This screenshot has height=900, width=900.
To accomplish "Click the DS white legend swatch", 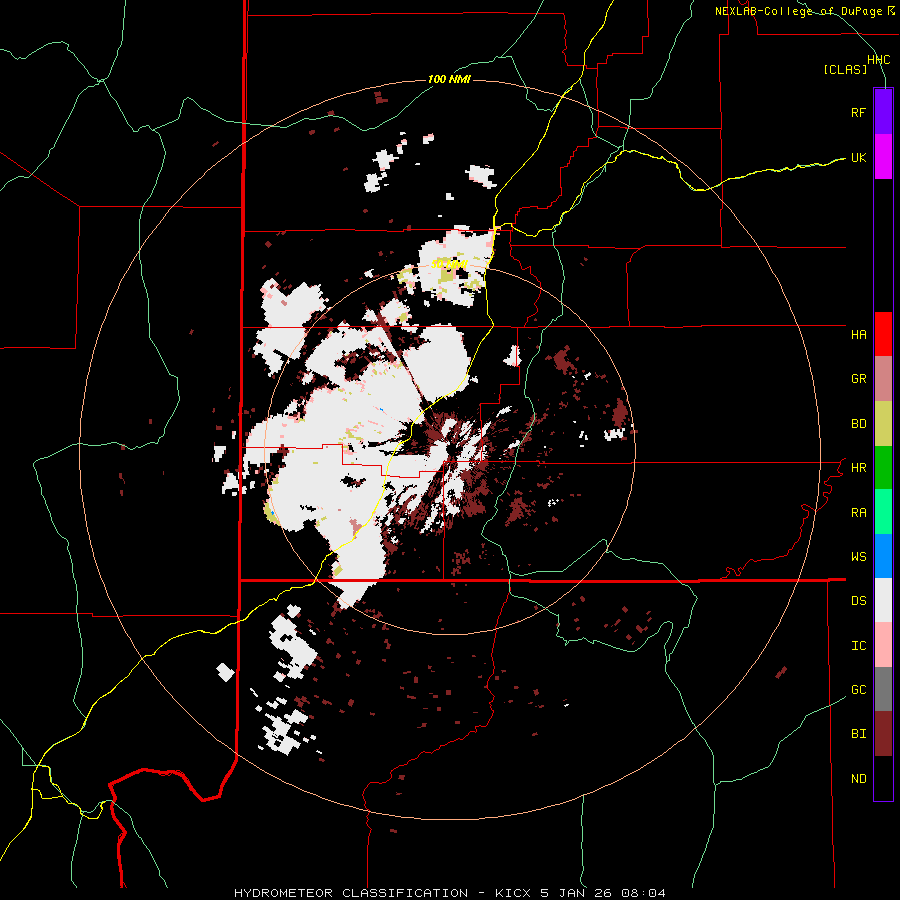I will tap(883, 600).
